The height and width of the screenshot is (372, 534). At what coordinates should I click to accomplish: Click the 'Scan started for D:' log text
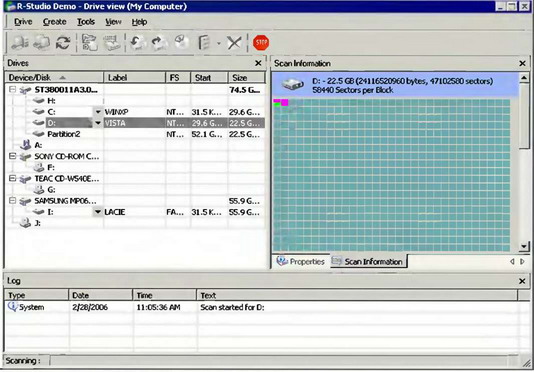pyautogui.click(x=232, y=307)
